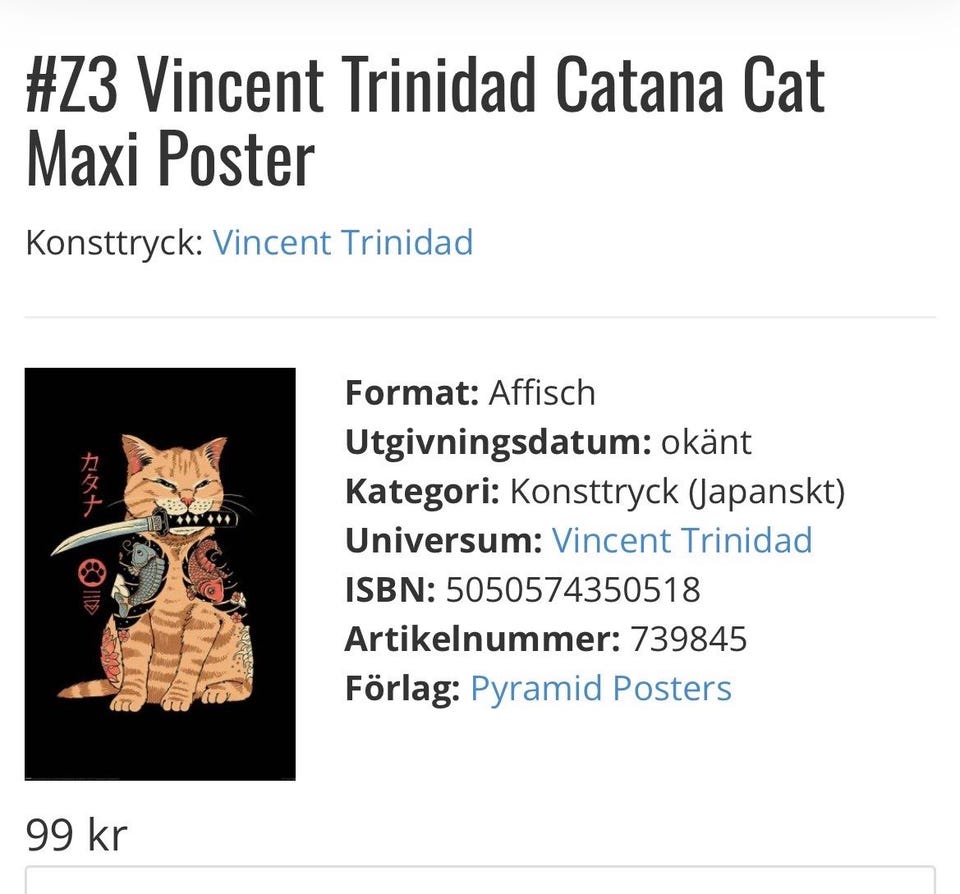Open the Pyramid Posters publisher link
960x894 pixels.
600,688
